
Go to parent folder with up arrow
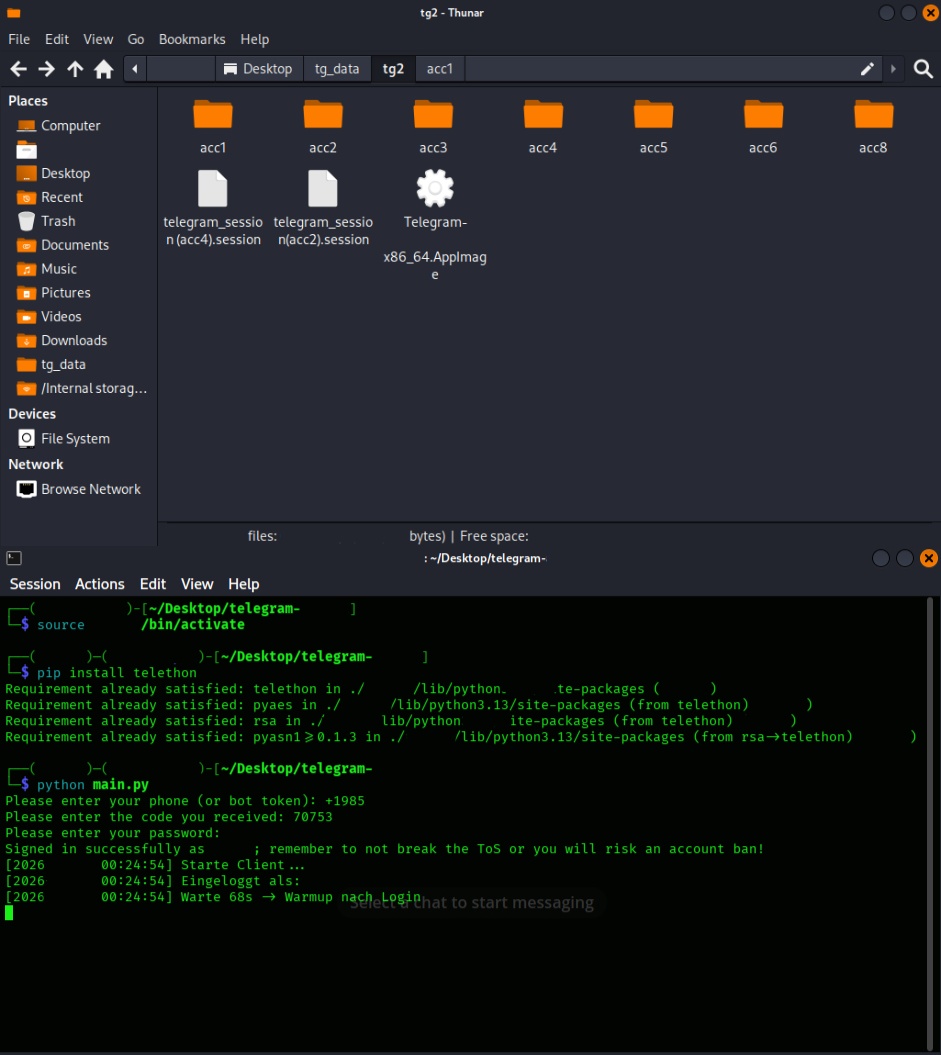[x=75, y=69]
